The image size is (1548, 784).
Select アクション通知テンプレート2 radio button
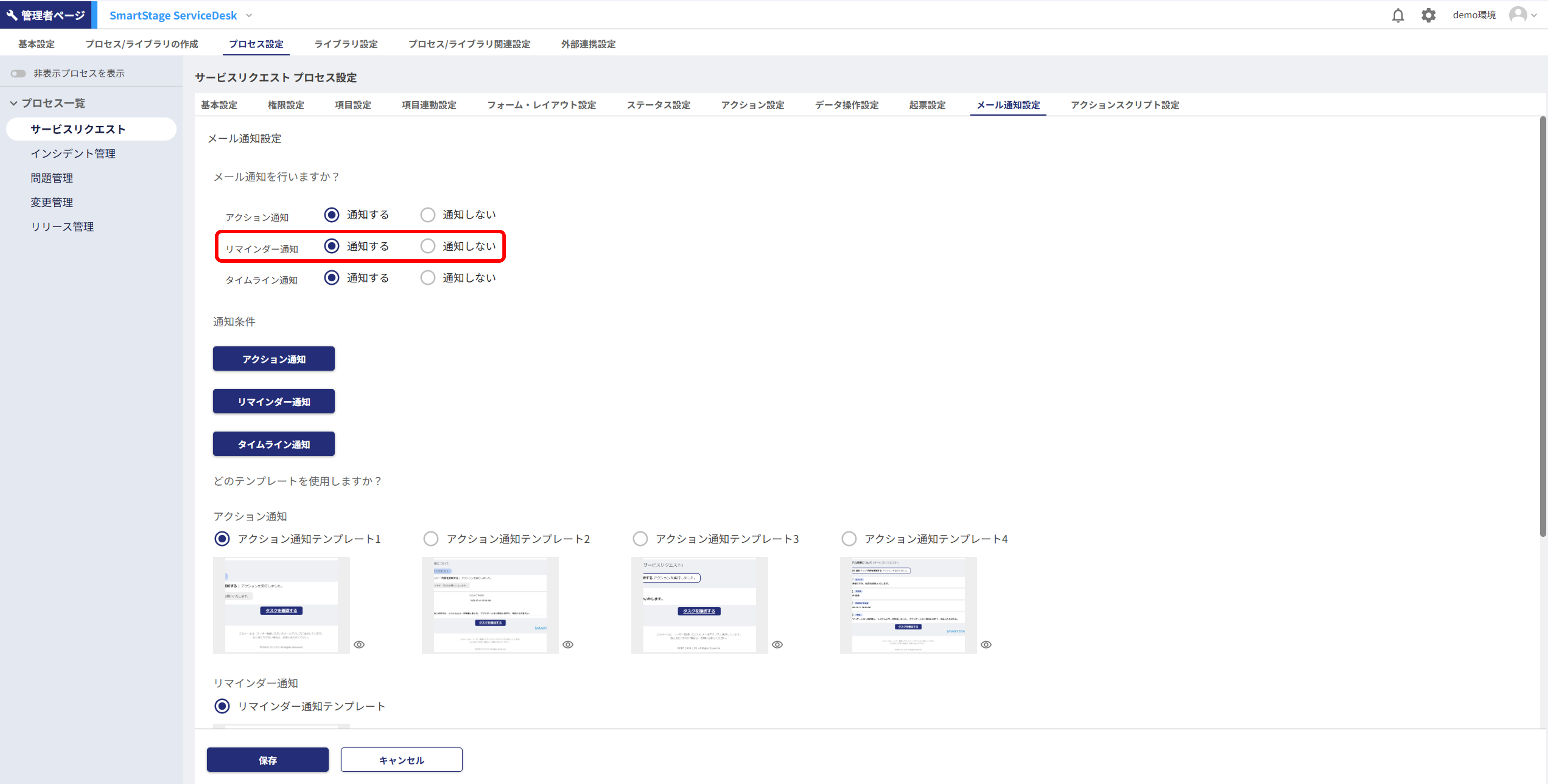click(431, 539)
